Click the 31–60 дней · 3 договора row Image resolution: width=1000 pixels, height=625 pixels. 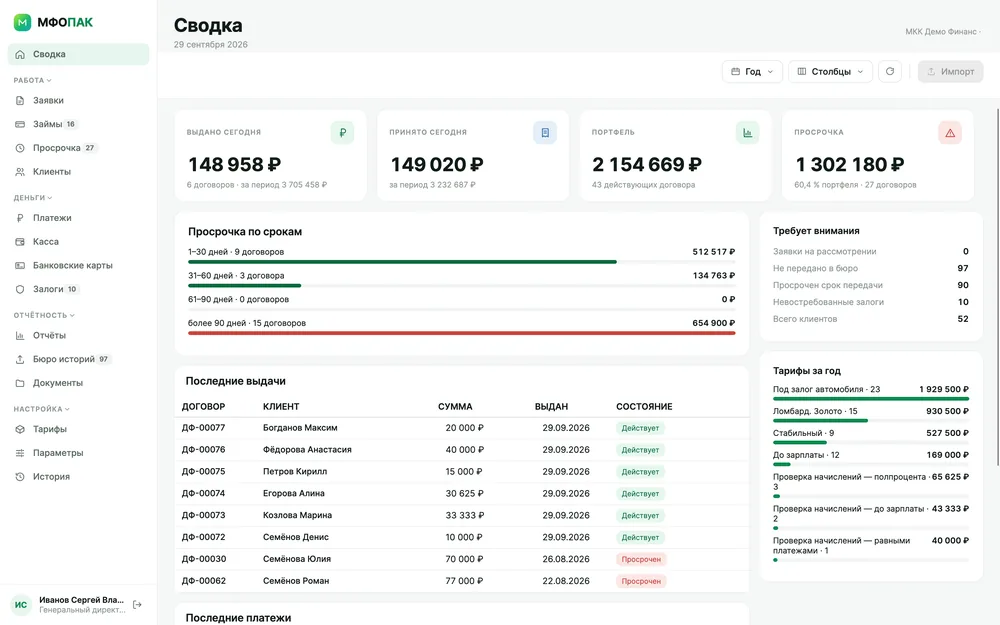[461, 279]
